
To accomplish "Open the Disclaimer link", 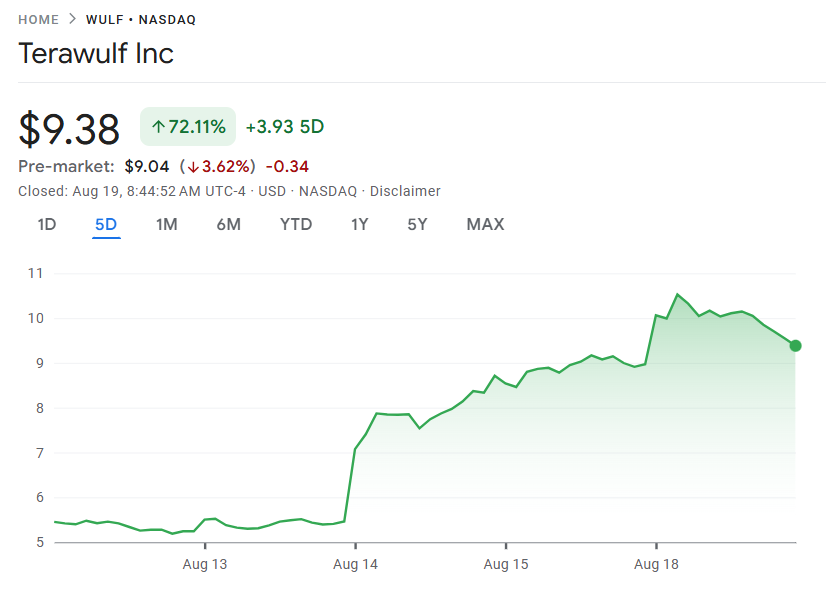I will pos(405,191).
